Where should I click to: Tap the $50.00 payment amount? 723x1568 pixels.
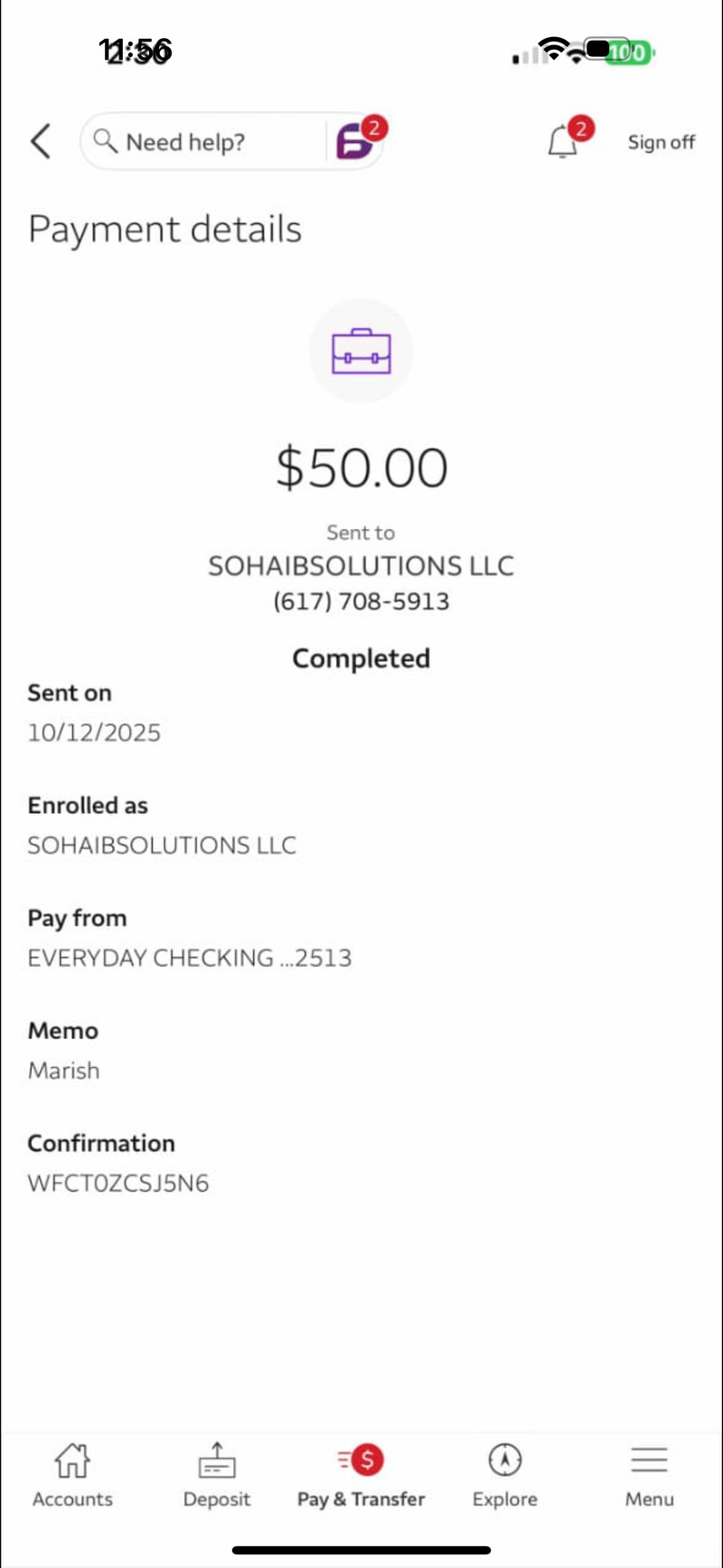361,468
